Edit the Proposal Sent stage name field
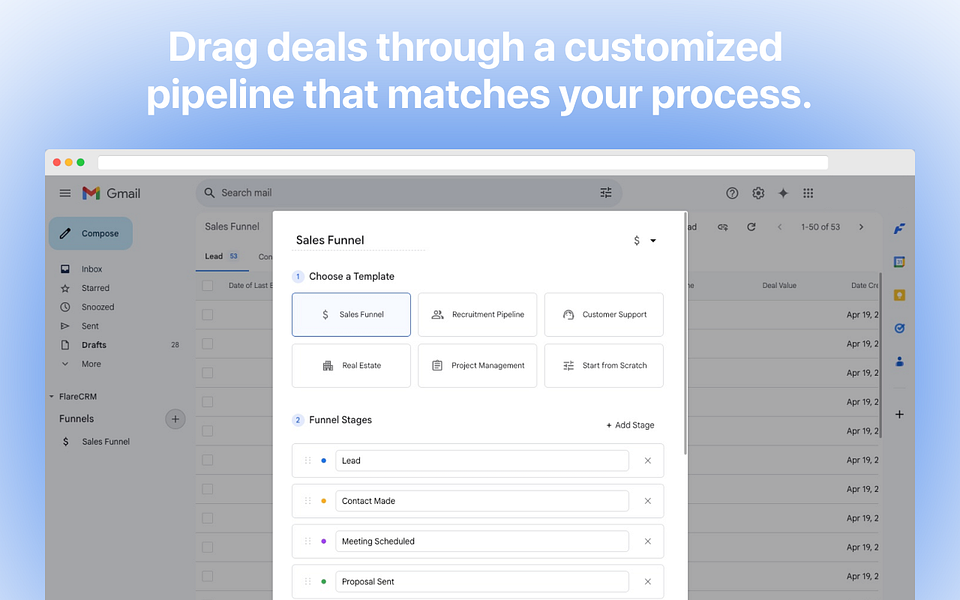The width and height of the screenshot is (960, 600). click(482, 582)
